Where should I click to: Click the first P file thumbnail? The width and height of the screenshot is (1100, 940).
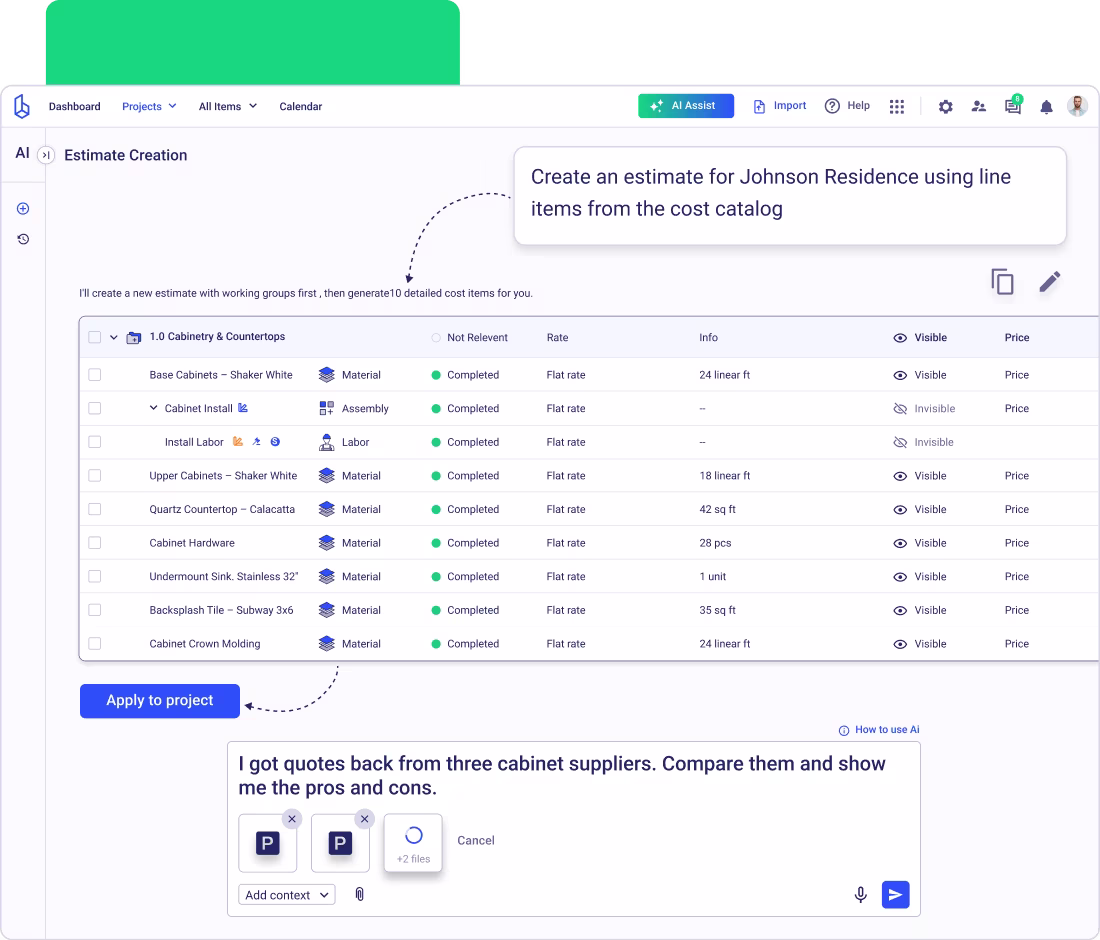[267, 842]
